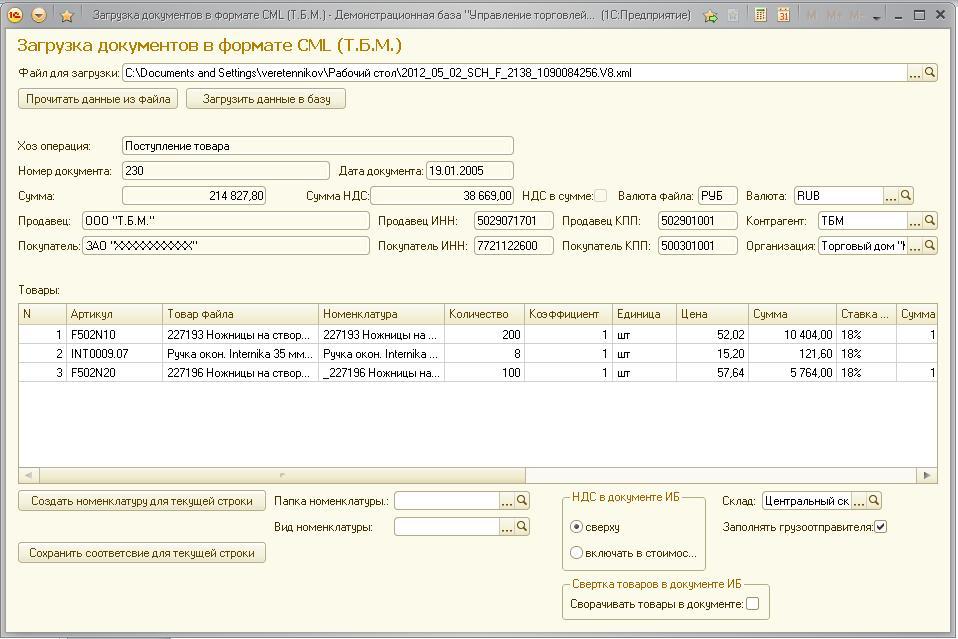Open Валюта field magnifier lookup
958x639 pixels.
click(x=906, y=196)
